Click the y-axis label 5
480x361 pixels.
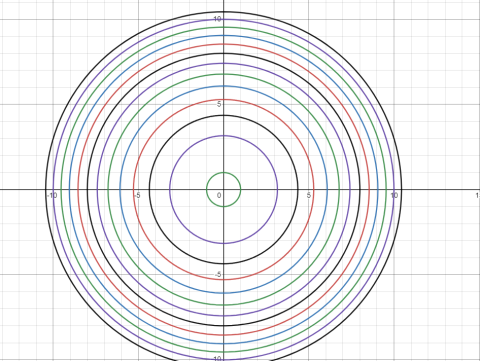pyautogui.click(x=219, y=104)
